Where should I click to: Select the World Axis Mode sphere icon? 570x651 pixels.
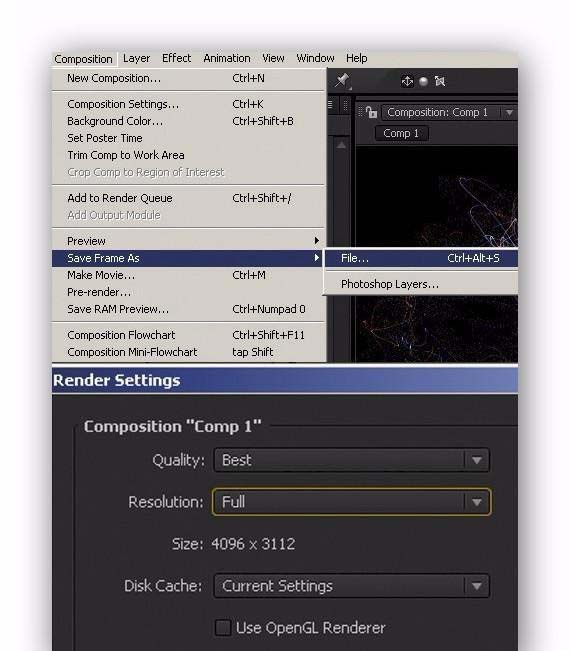[x=423, y=81]
